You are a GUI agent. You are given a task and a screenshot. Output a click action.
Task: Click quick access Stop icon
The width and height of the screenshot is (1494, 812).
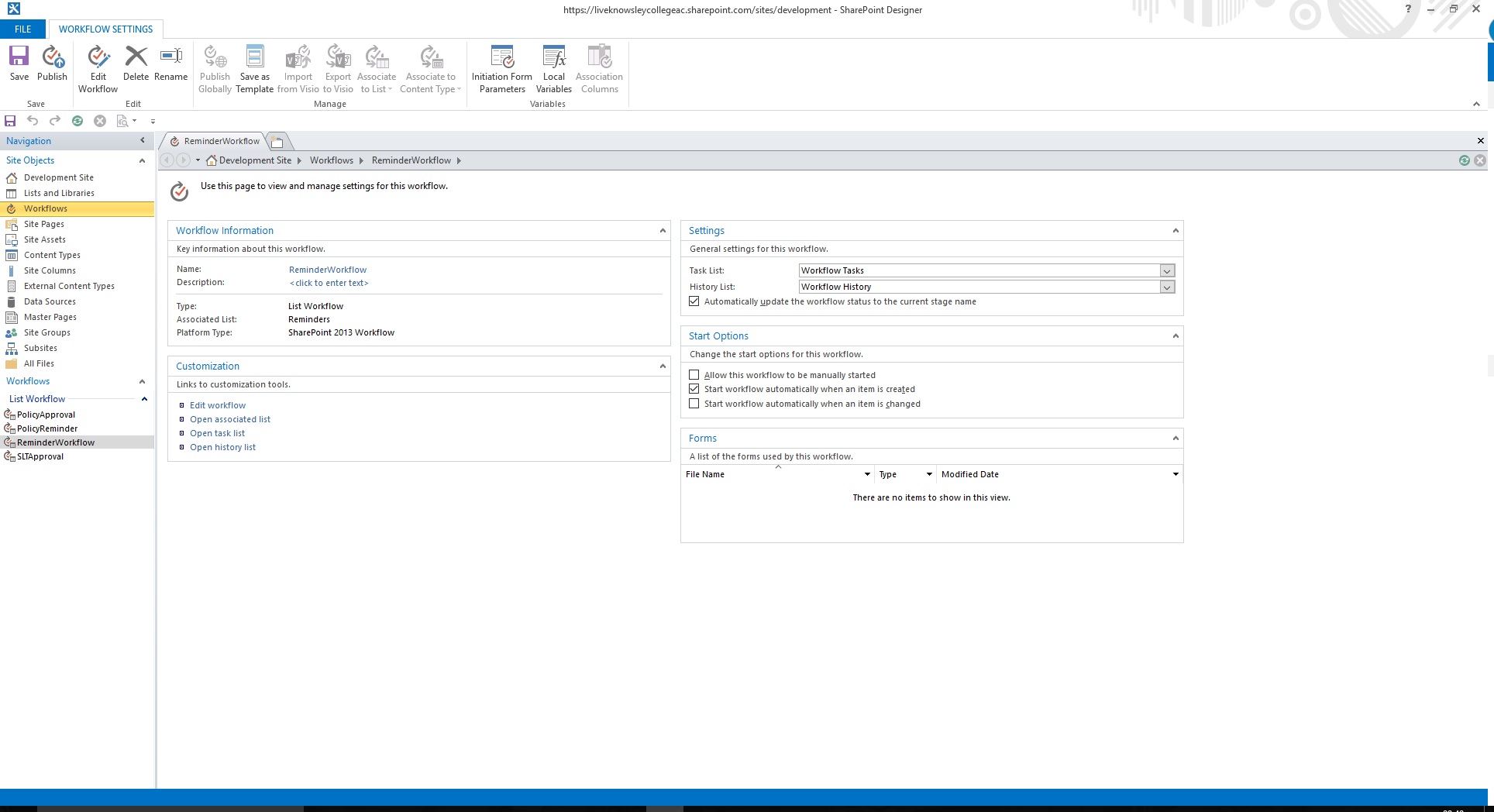click(100, 121)
